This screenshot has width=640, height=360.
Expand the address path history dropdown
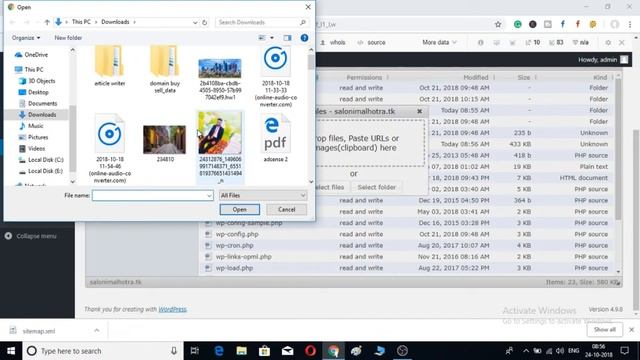195,22
